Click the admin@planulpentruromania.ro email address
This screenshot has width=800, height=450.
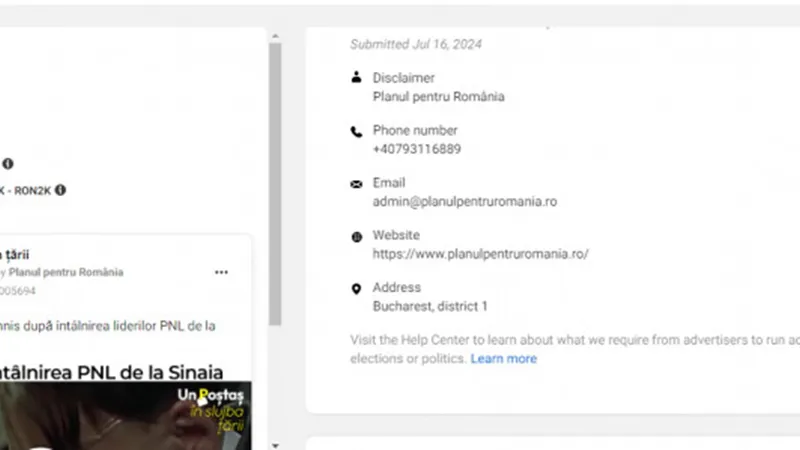[x=465, y=202]
